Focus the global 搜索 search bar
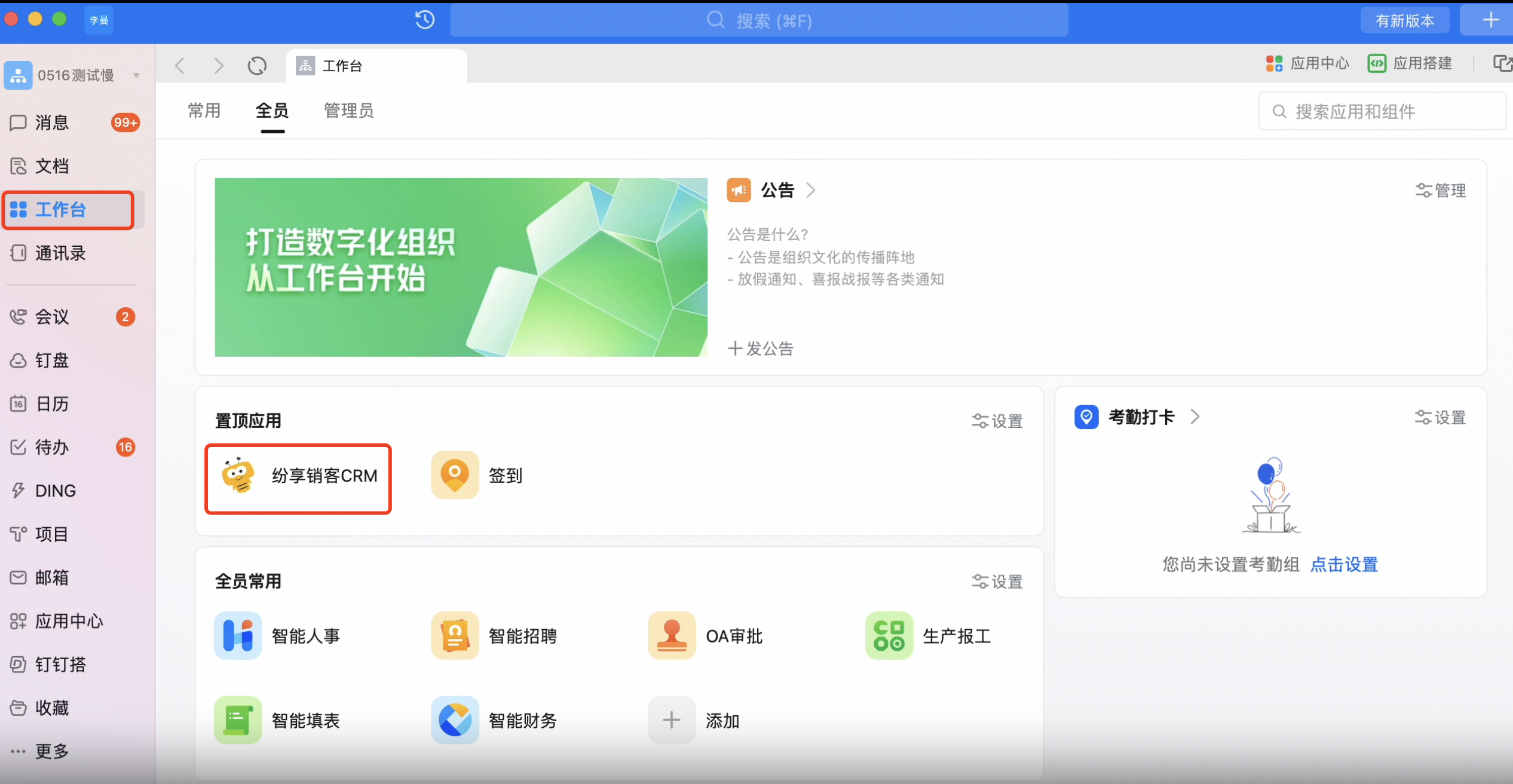The image size is (1513, 784). point(759,21)
